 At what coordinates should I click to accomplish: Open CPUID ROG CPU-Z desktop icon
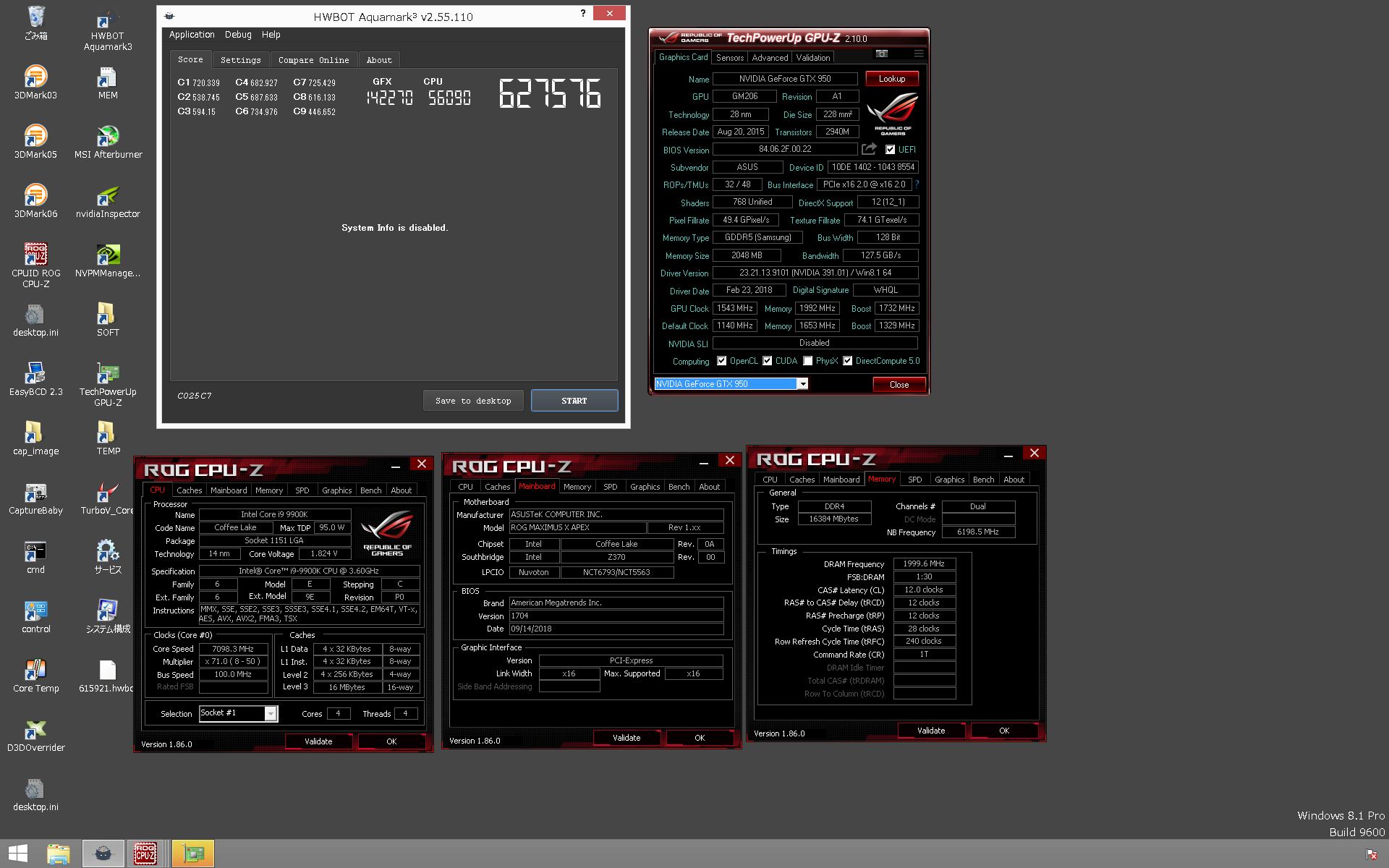[x=35, y=265]
